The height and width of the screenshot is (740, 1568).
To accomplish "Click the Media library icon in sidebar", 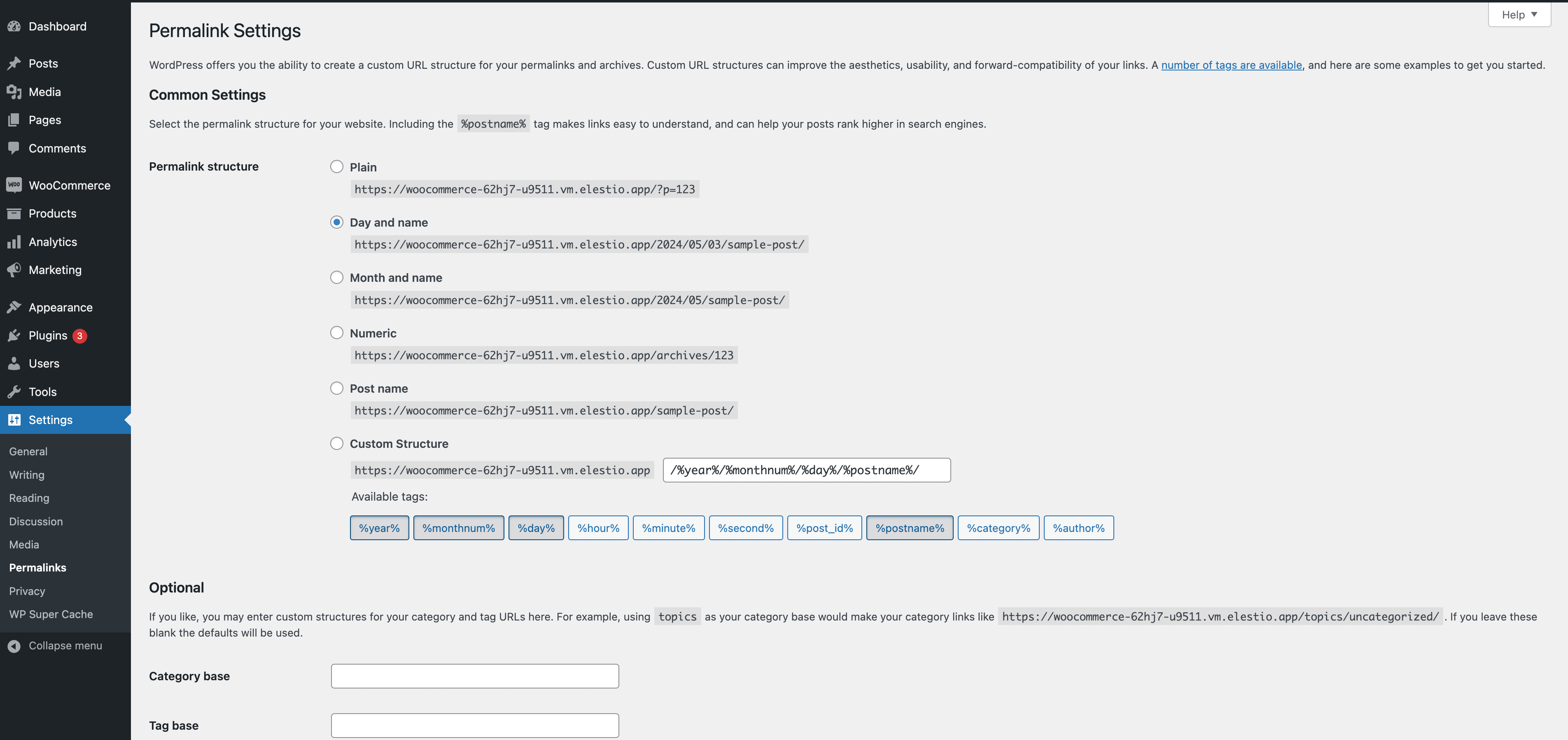I will point(14,92).
